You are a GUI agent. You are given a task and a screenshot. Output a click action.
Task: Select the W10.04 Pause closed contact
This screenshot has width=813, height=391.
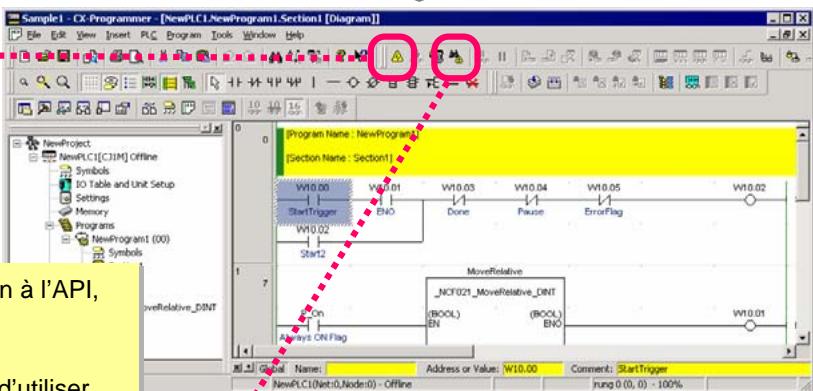point(531,200)
